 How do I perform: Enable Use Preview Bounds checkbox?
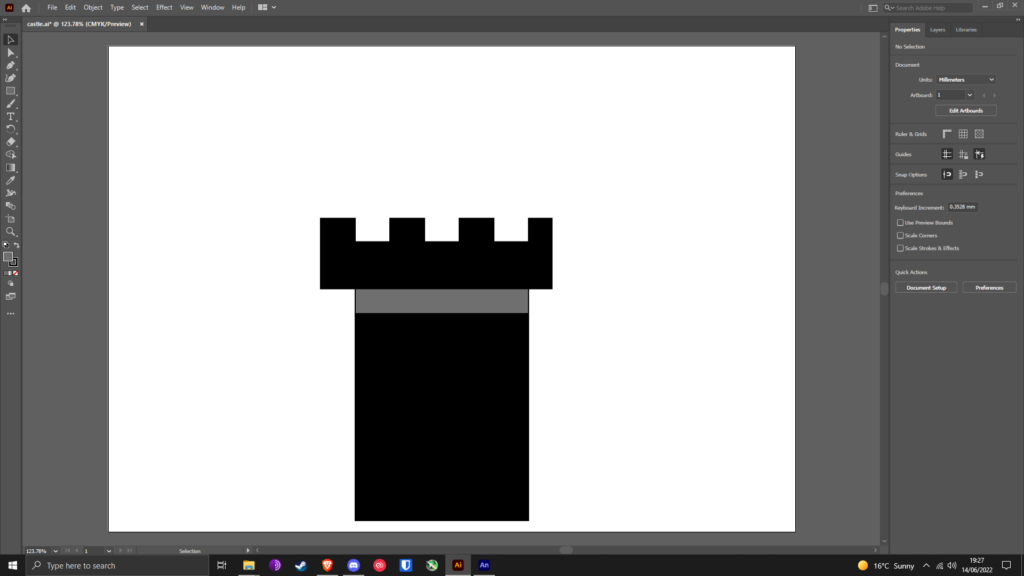[900, 223]
